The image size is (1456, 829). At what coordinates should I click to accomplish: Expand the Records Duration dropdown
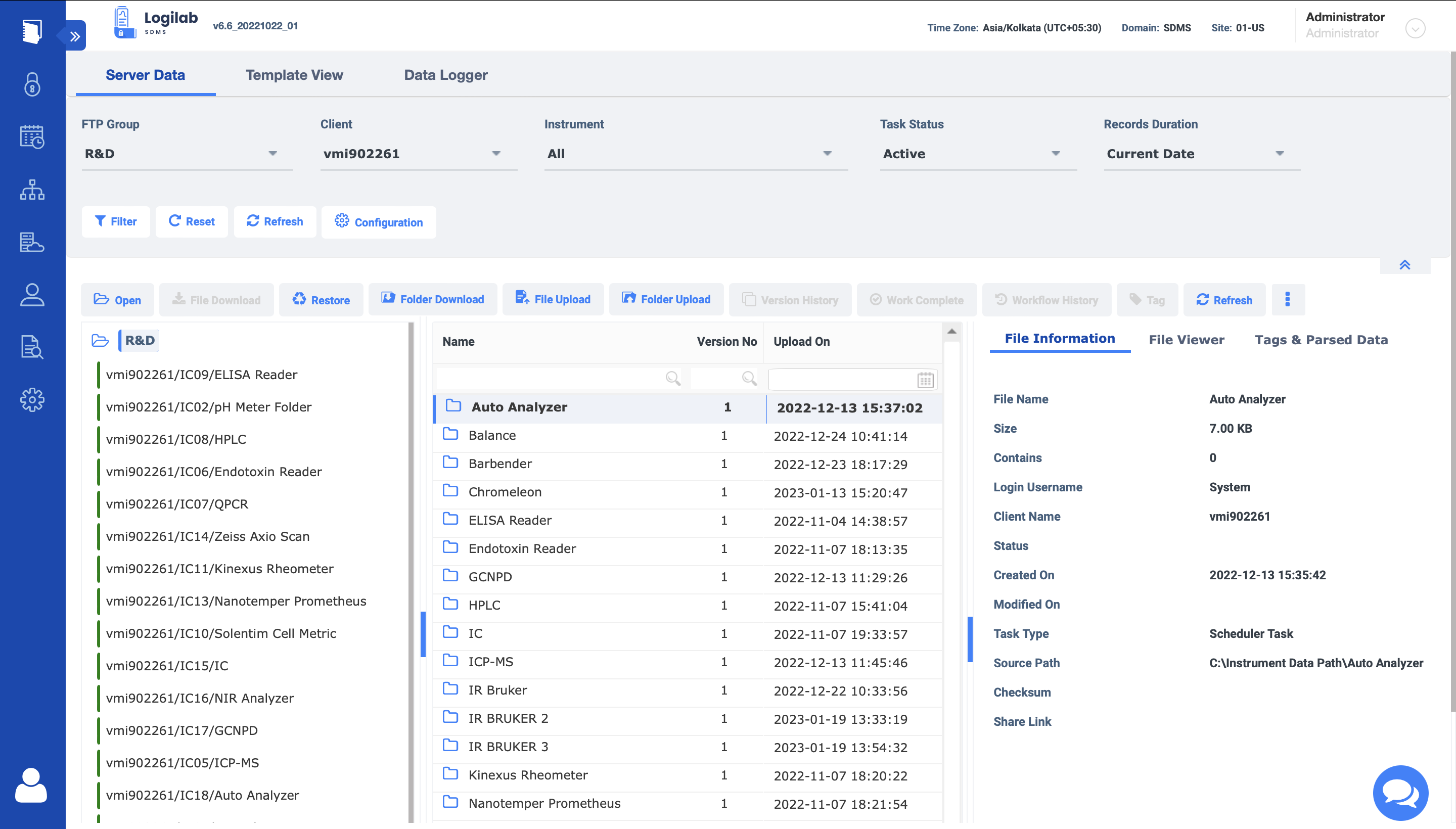1280,154
